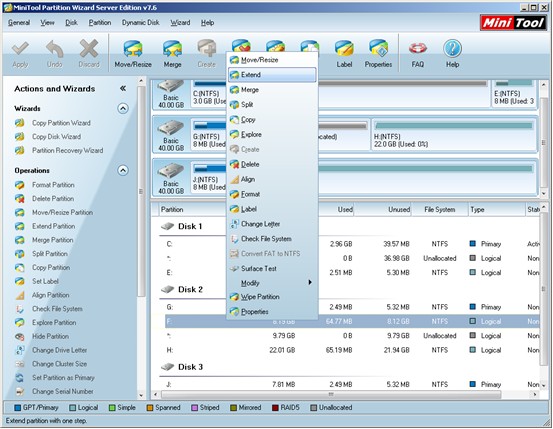553x429 pixels.
Task: Select H:(NTFS) partition block in disk map
Action: pyautogui.click(x=454, y=134)
